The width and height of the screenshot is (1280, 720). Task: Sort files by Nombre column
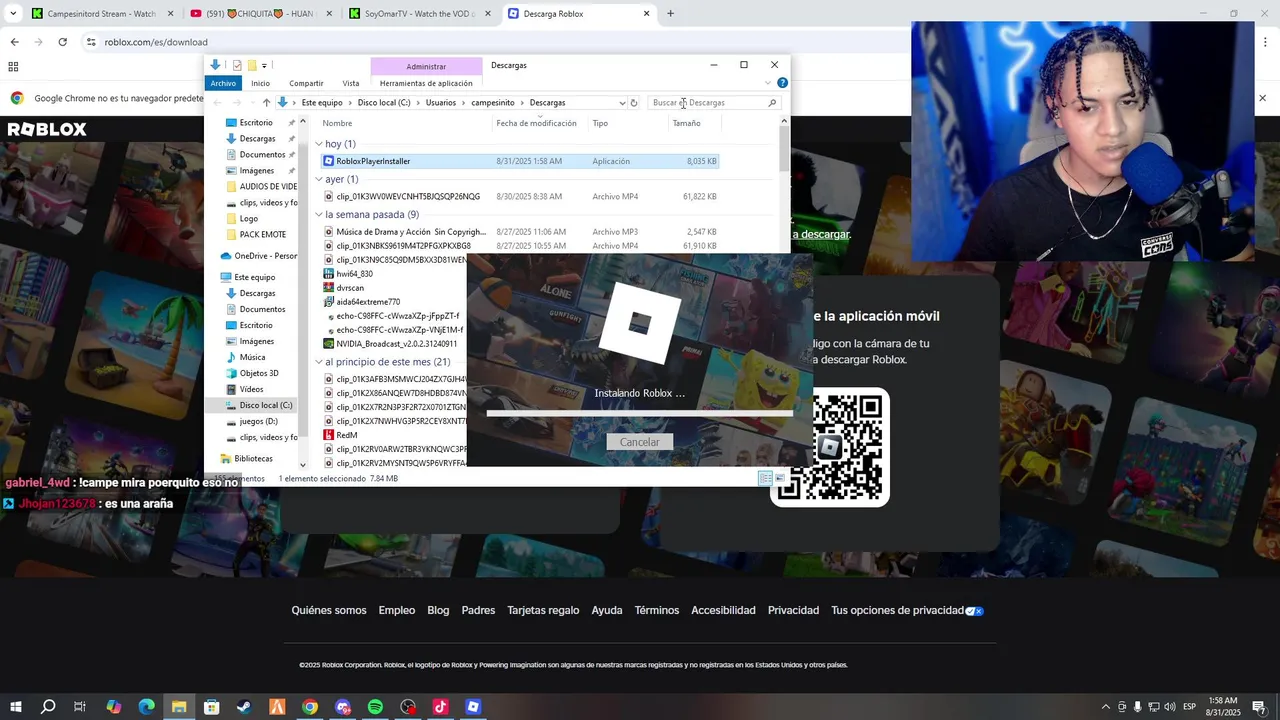(x=337, y=123)
